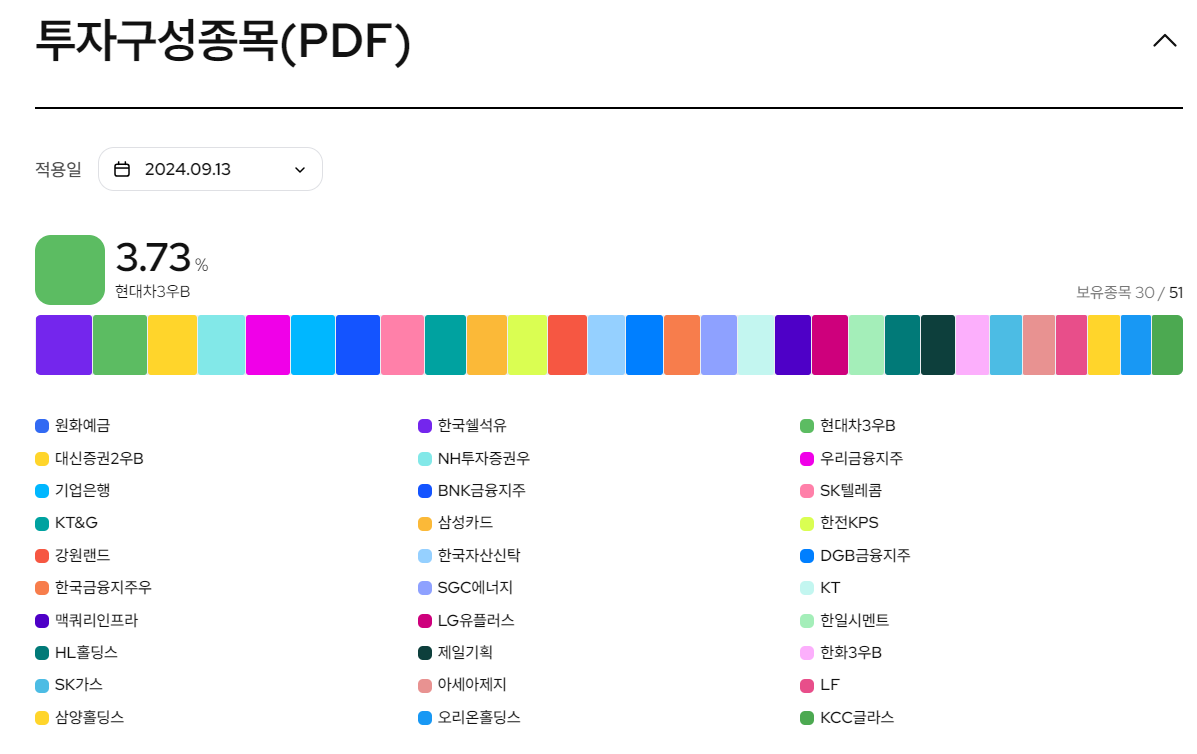Click the KCC글라스 legend entry
This screenshot has height=754, width=1197.
(847, 717)
